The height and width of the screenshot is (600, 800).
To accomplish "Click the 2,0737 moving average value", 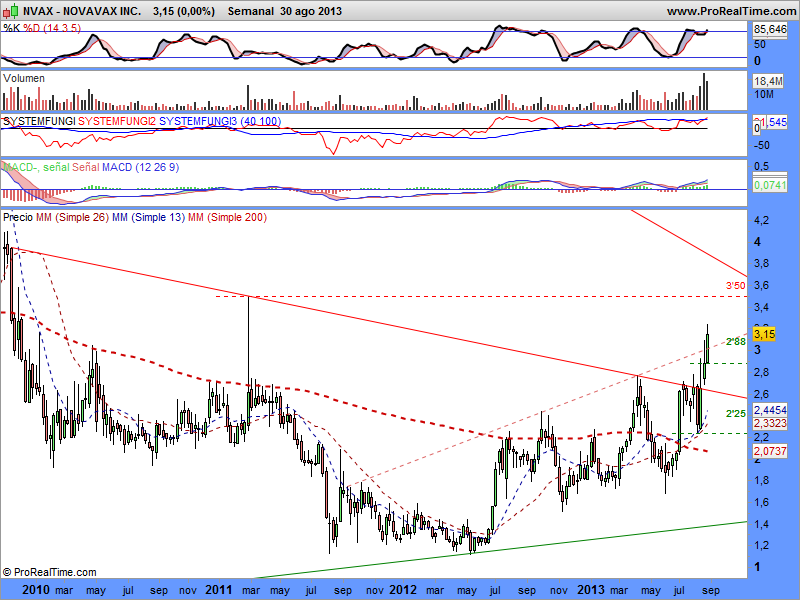I will coord(770,451).
